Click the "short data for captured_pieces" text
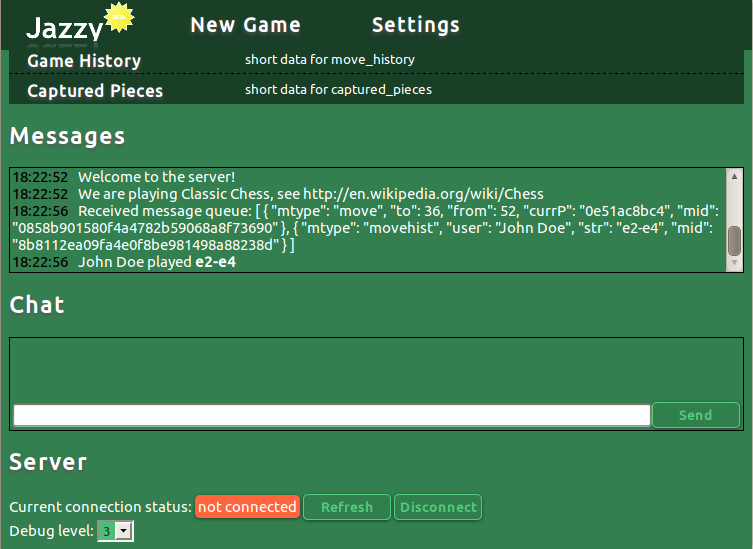Image resolution: width=753 pixels, height=549 pixels. (338, 90)
